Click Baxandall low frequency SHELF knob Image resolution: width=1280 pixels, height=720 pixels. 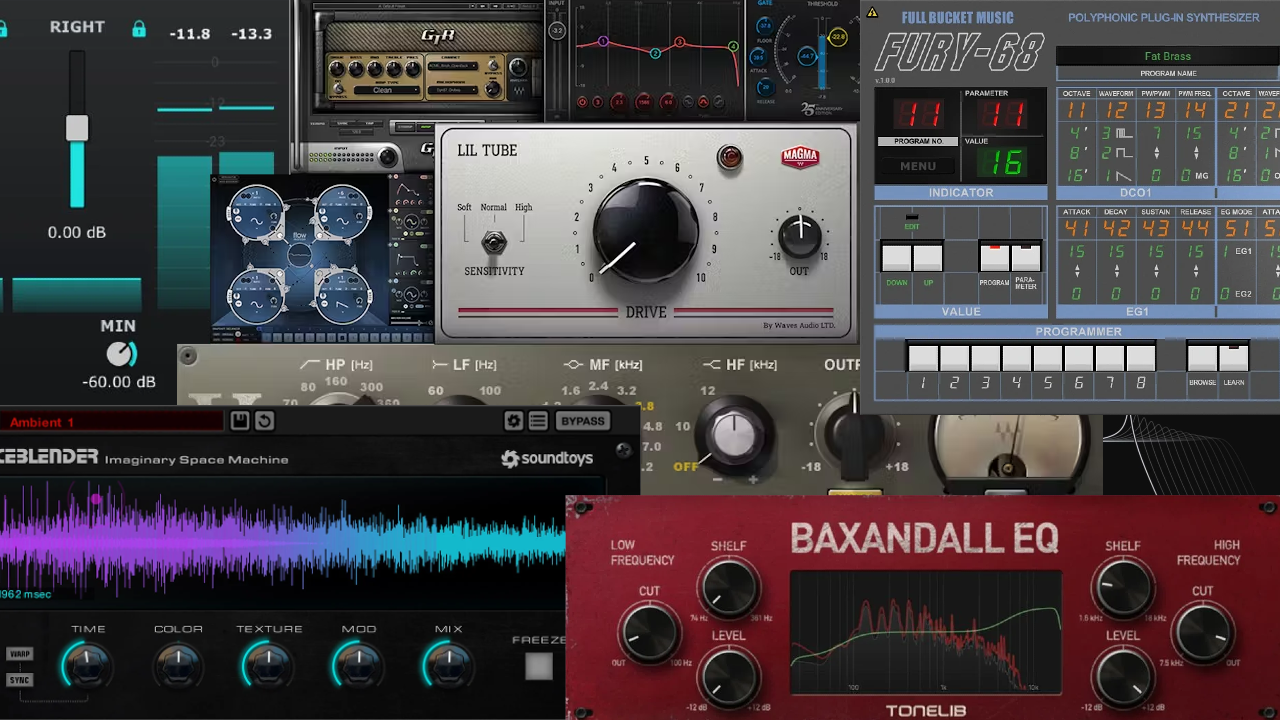729,587
